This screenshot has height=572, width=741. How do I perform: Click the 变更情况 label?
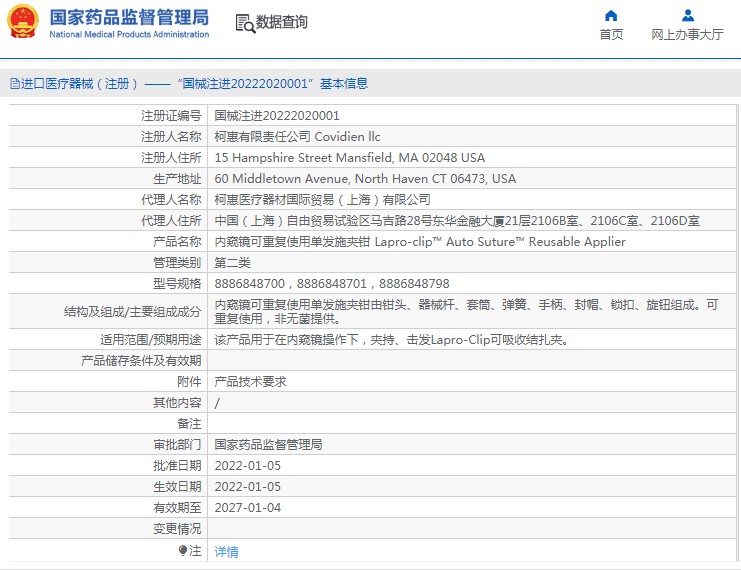point(177,529)
